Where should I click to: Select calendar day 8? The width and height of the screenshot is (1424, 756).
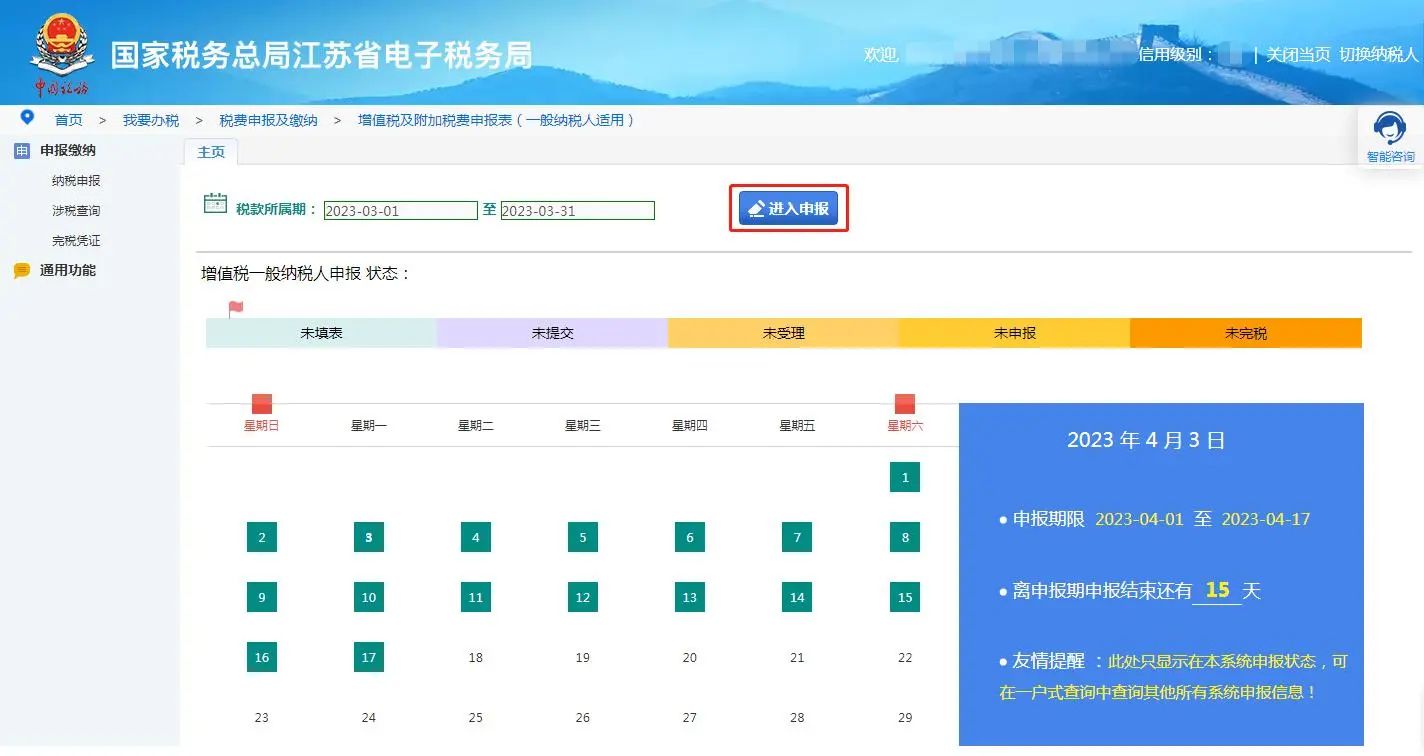pos(905,537)
